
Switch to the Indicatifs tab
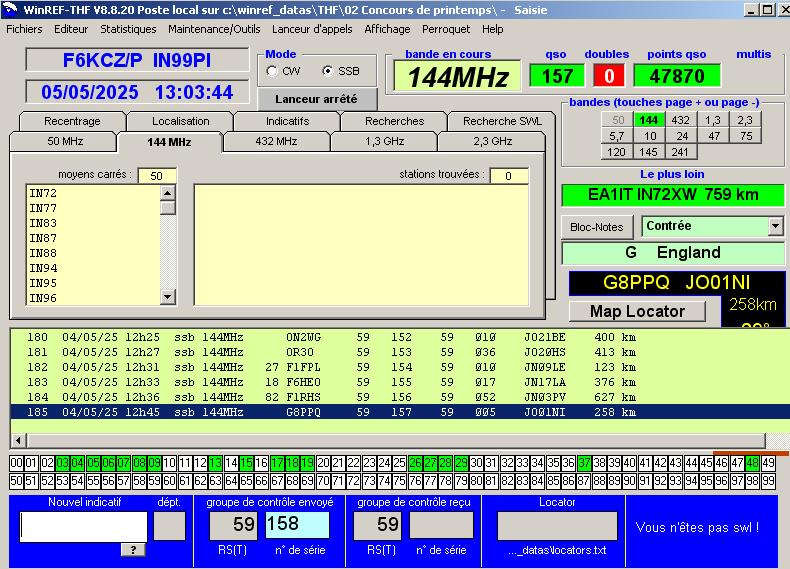(287, 121)
